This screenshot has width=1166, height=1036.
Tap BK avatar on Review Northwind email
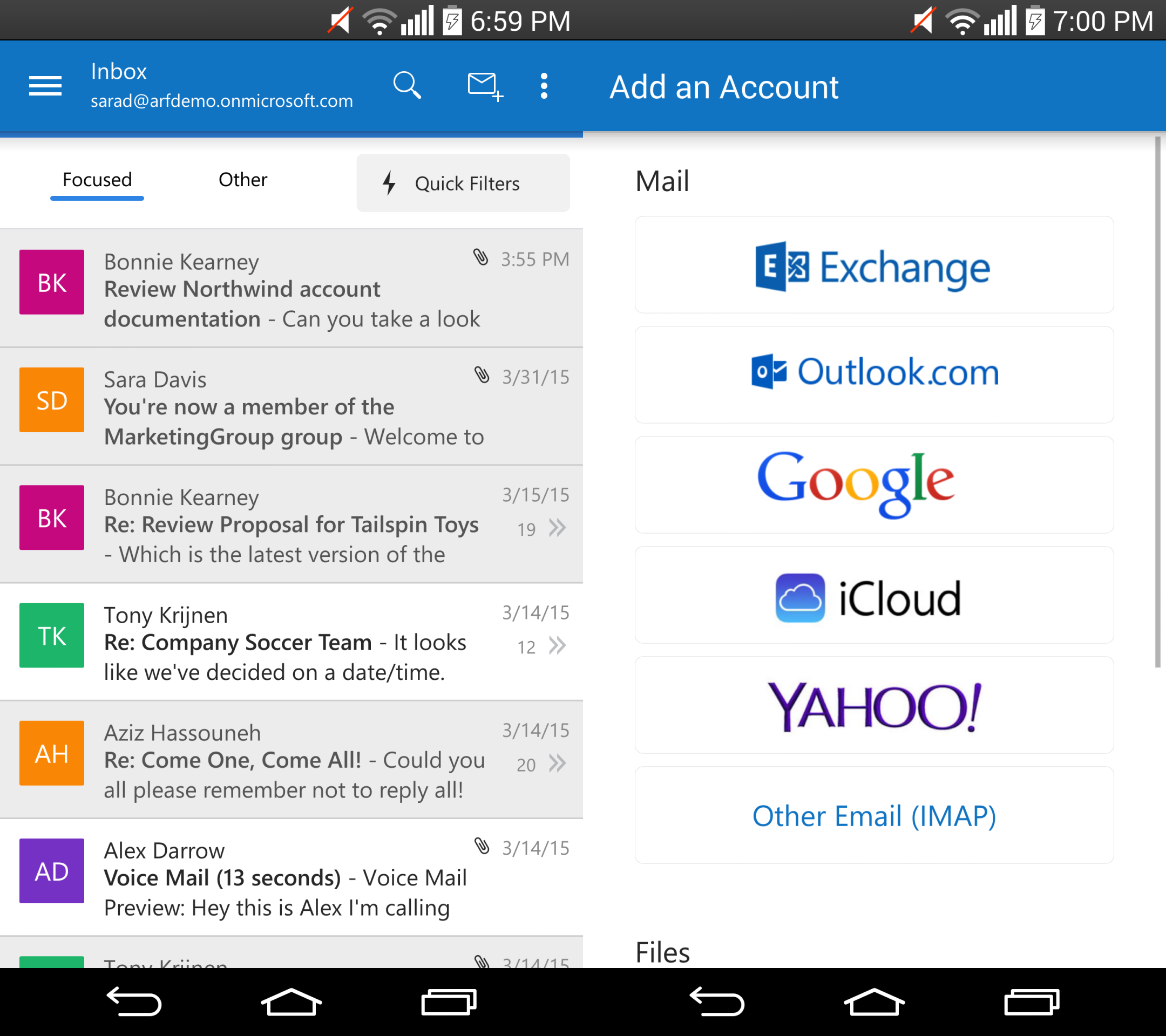click(x=52, y=282)
